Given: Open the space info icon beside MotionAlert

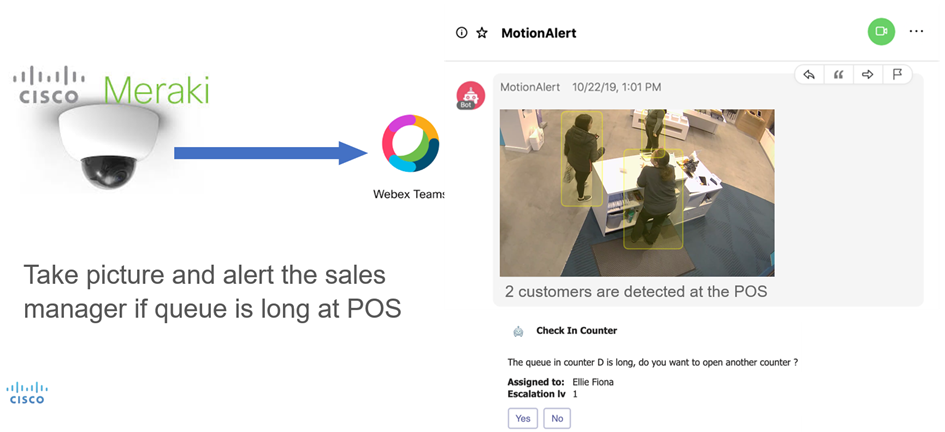Looking at the screenshot, I should [461, 33].
